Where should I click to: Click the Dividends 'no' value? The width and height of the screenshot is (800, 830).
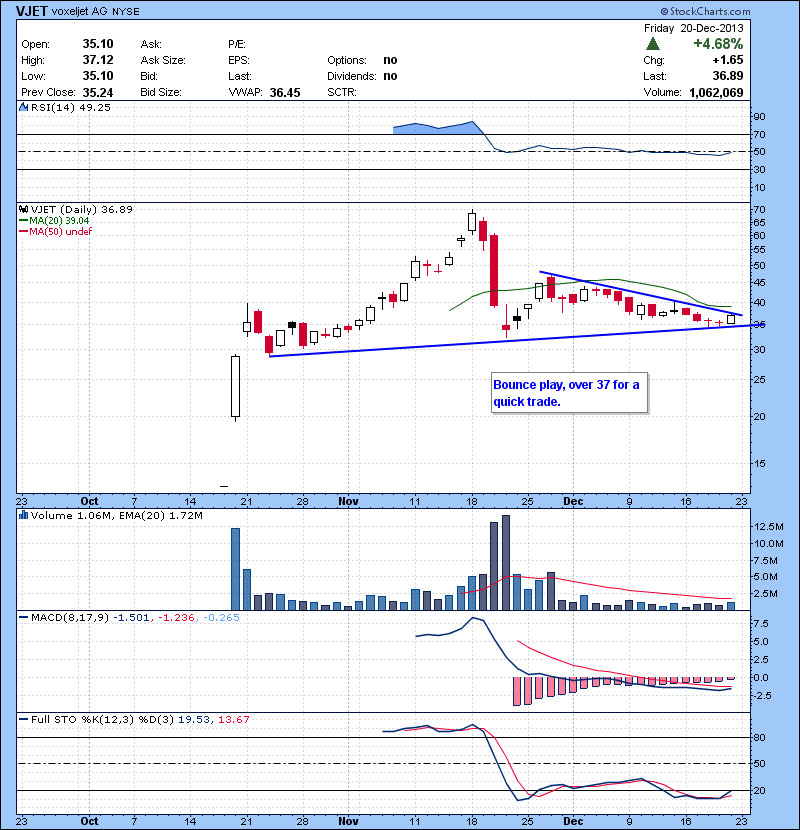(x=390, y=76)
